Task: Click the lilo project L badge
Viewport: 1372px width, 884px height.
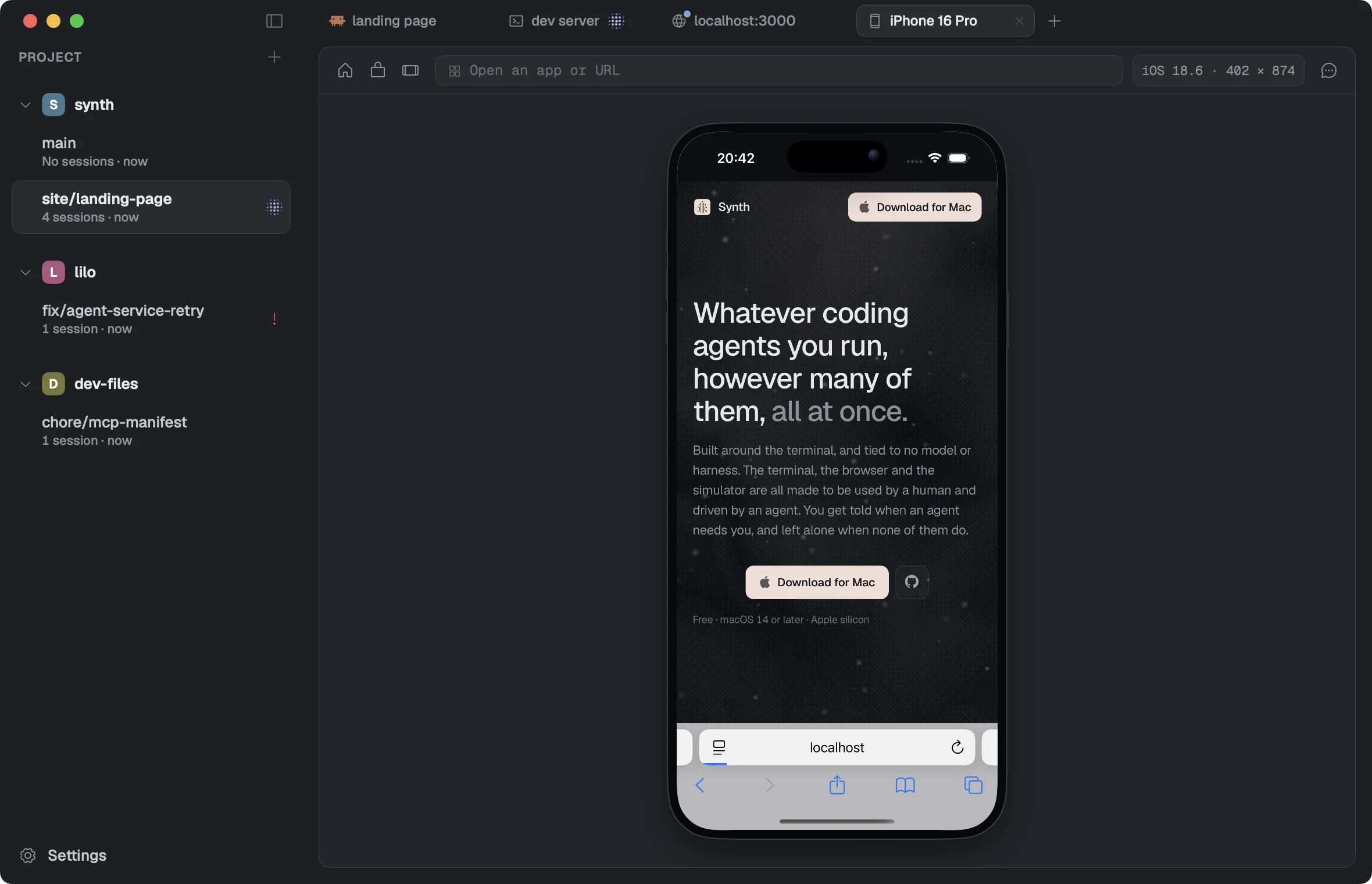Action: [53, 272]
